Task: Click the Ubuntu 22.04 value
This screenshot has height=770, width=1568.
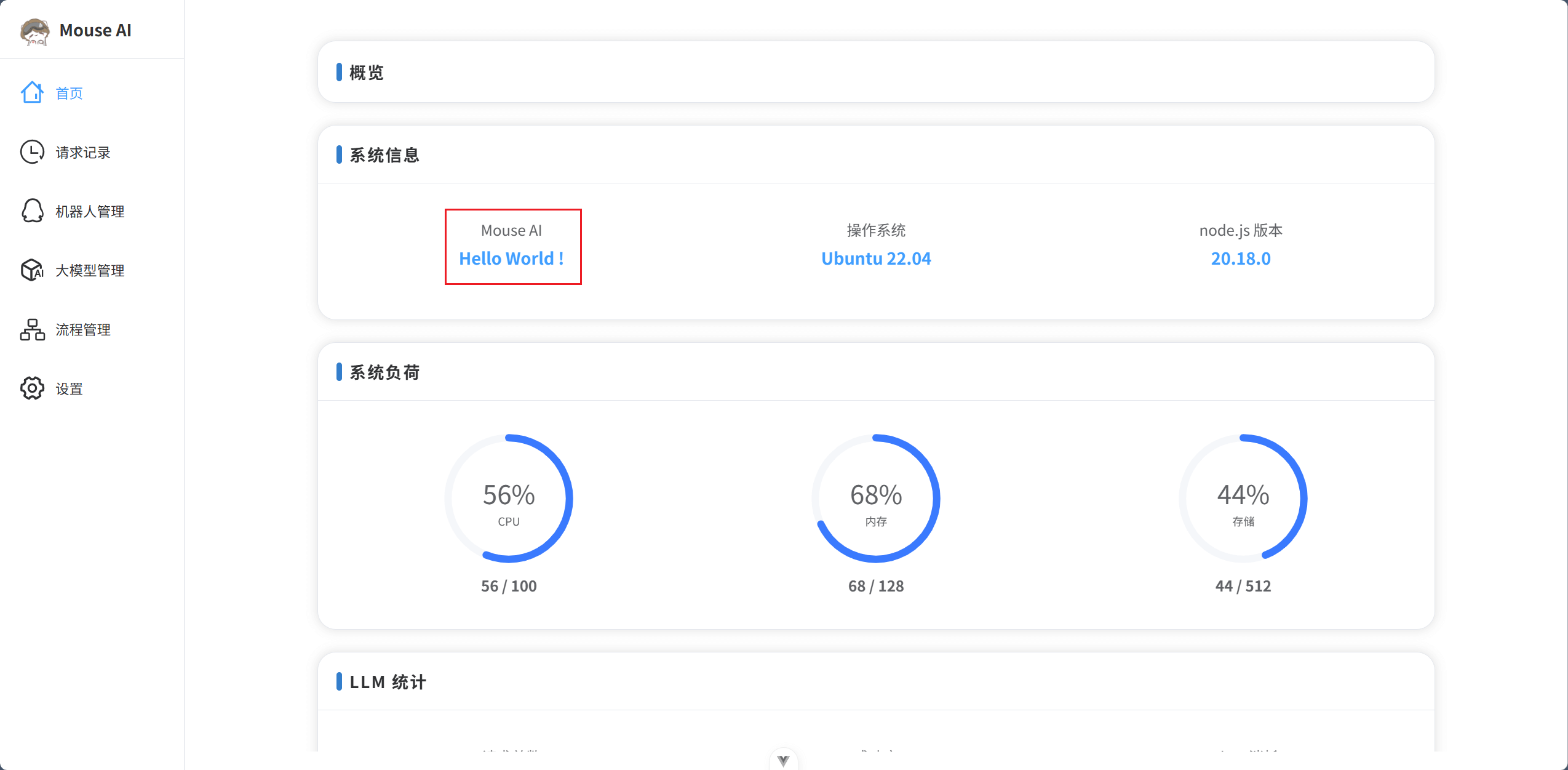Action: pos(876,259)
